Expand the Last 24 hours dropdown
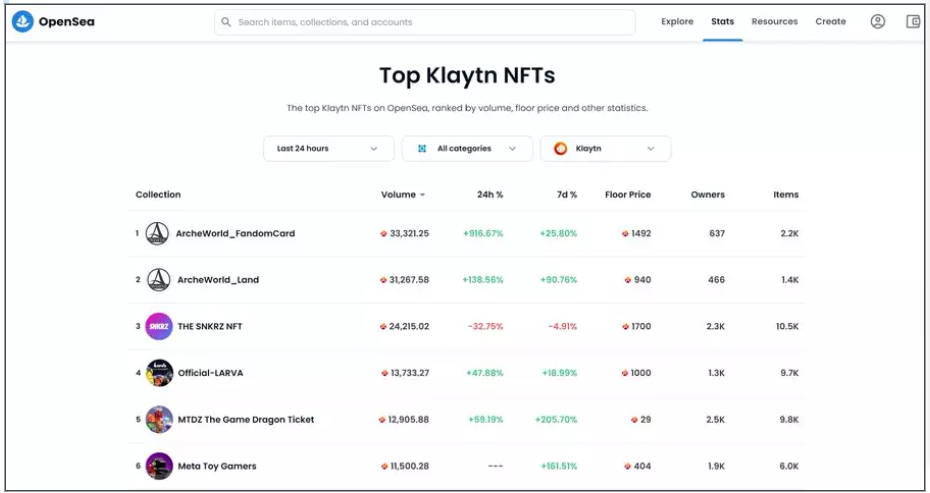Viewport: 930px width, 493px height. pos(329,148)
